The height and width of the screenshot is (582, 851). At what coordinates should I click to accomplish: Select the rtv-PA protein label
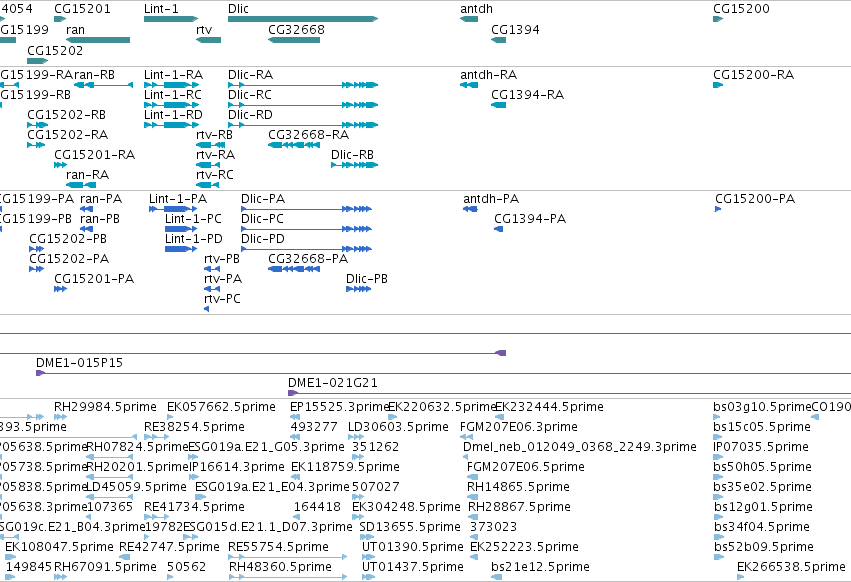pos(223,280)
